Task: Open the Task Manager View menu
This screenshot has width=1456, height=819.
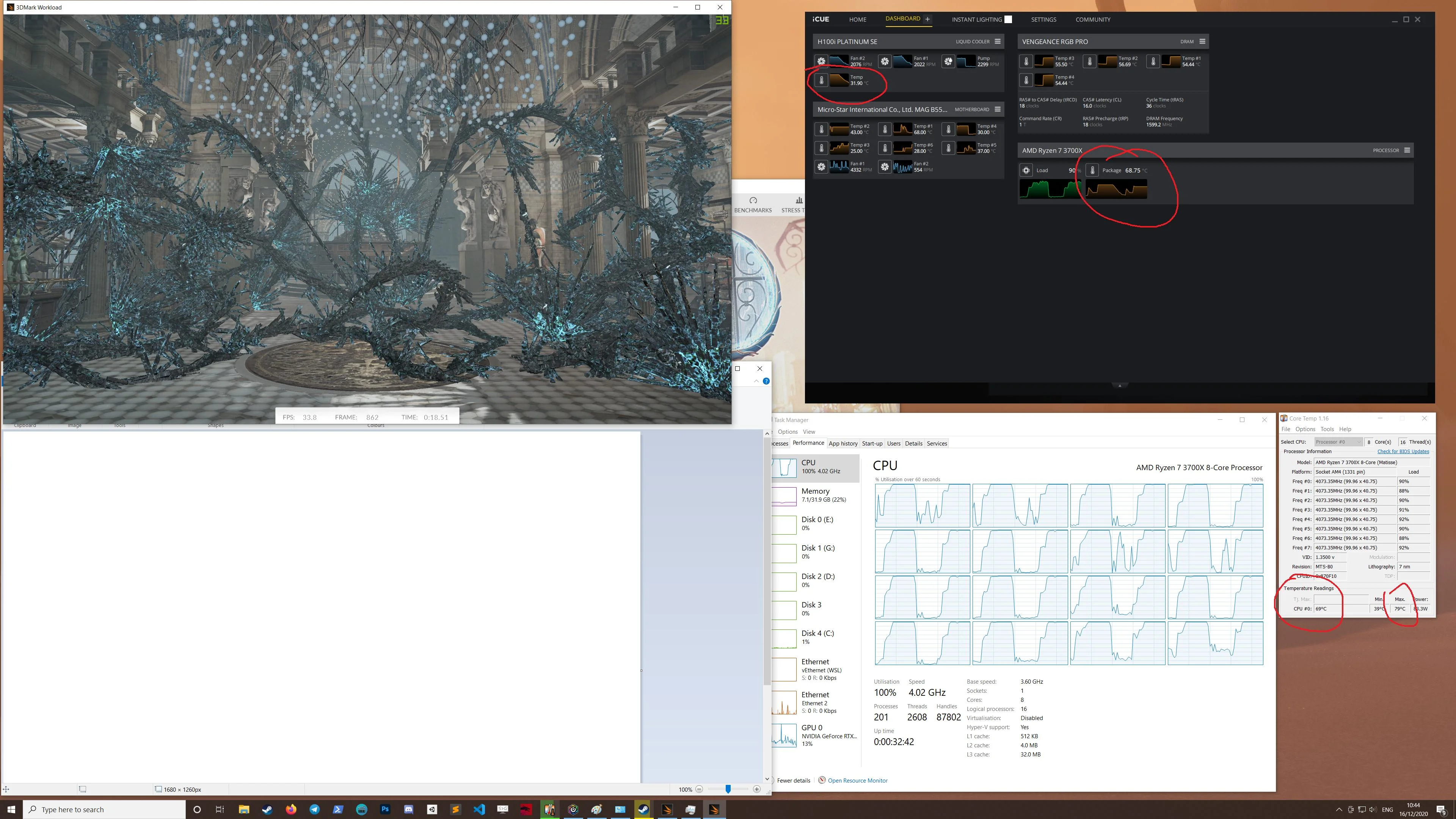Action: [x=809, y=432]
